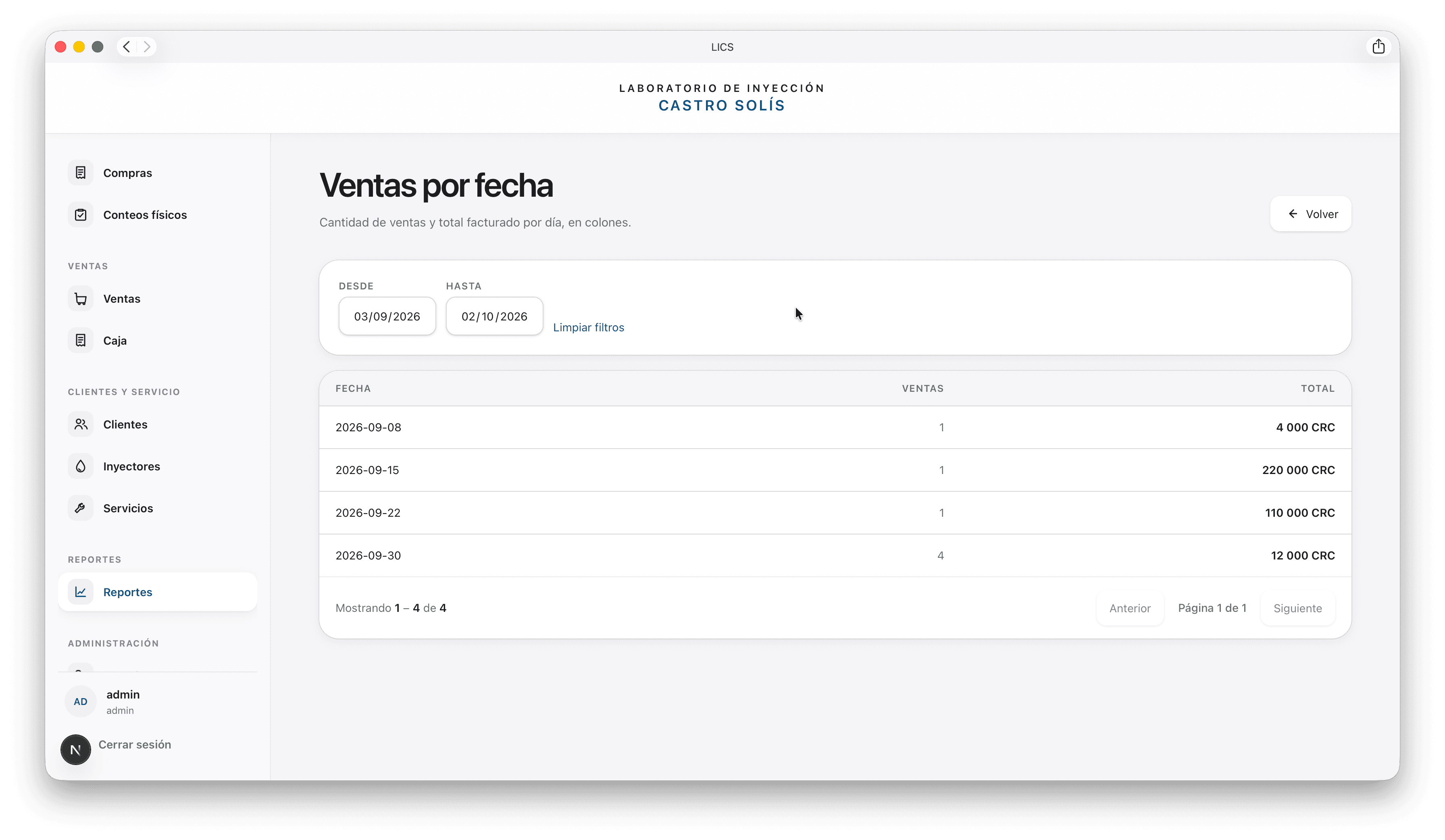Click the Siguiente pagination button
1445x840 pixels.
[x=1297, y=608]
